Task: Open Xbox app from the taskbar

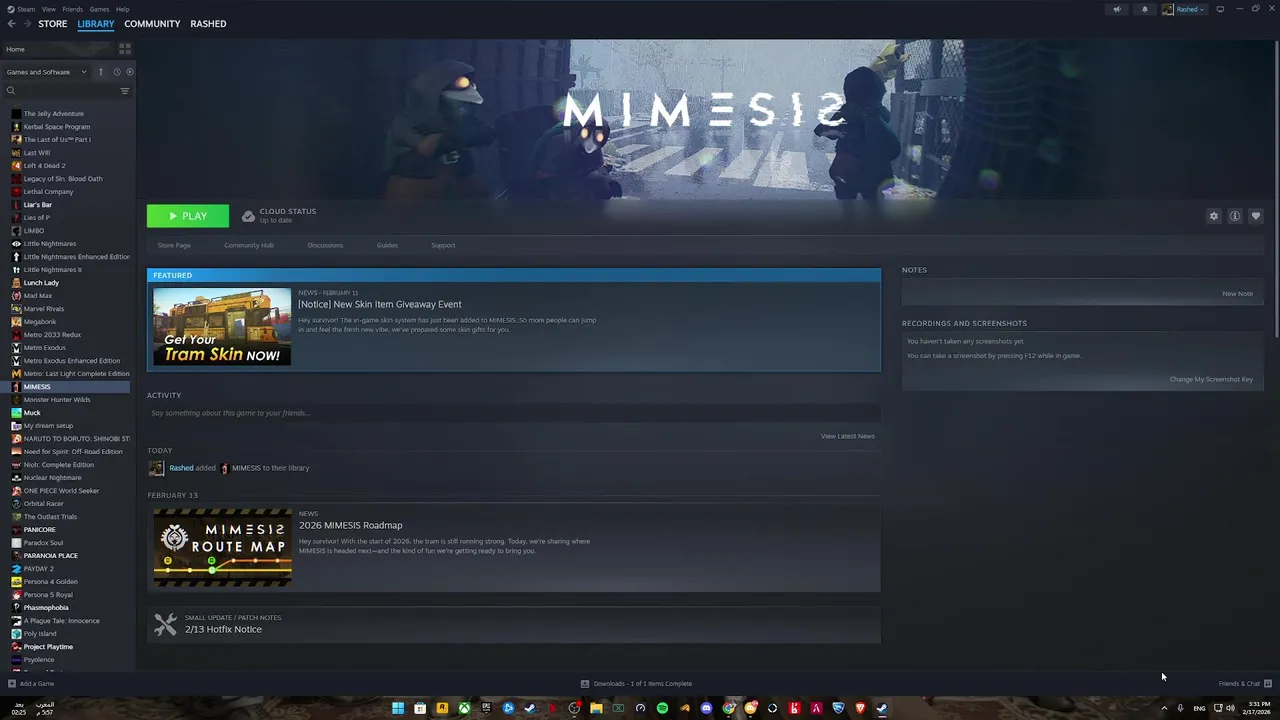Action: pyautogui.click(x=464, y=708)
